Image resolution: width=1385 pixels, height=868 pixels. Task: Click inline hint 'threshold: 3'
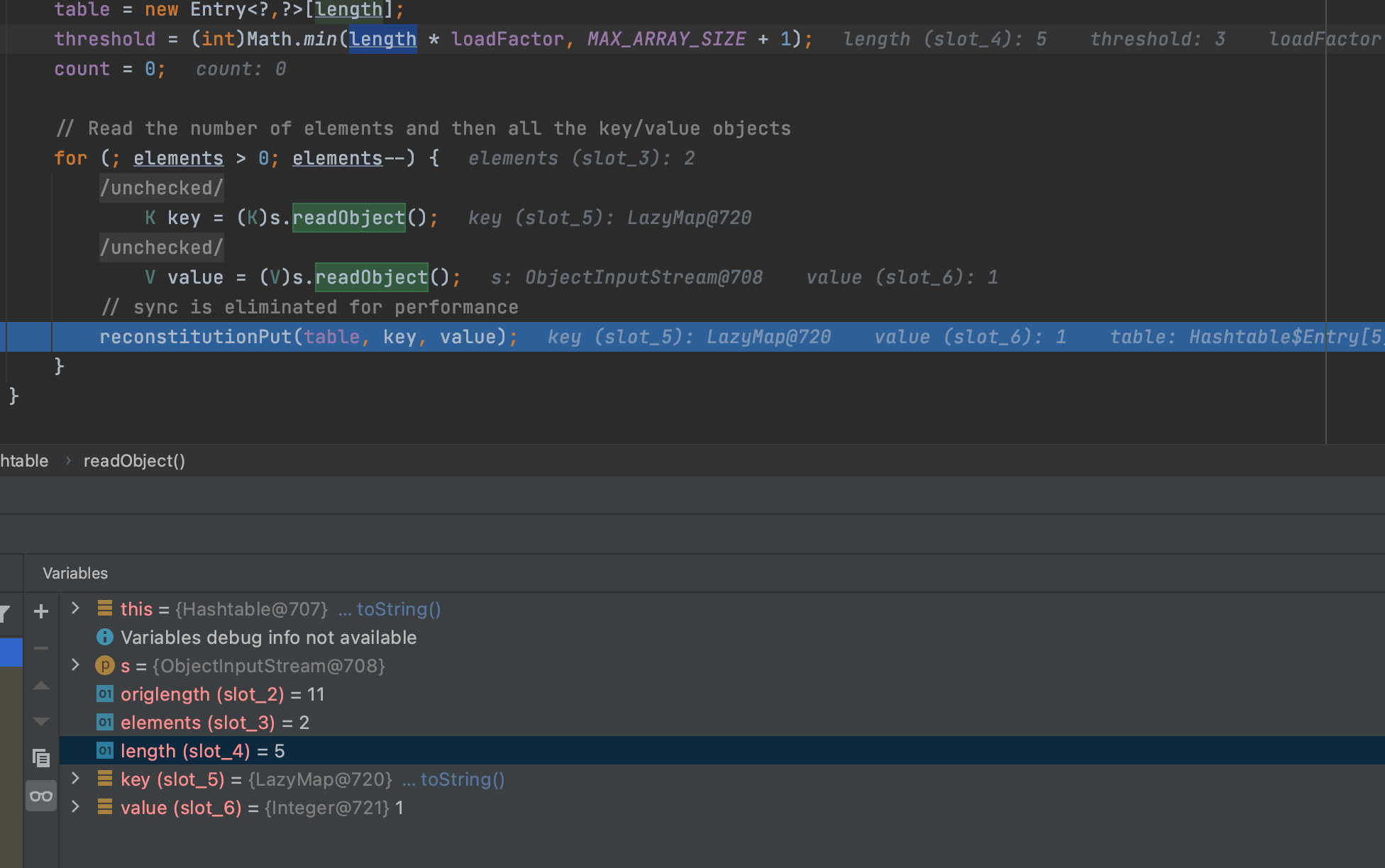coord(1157,39)
